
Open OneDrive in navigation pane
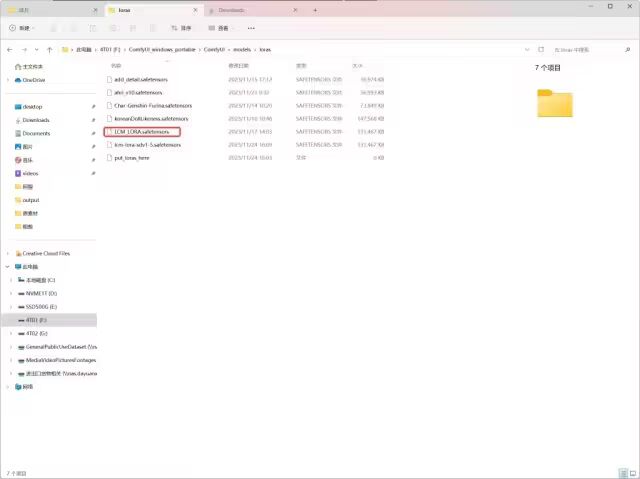tap(30, 80)
